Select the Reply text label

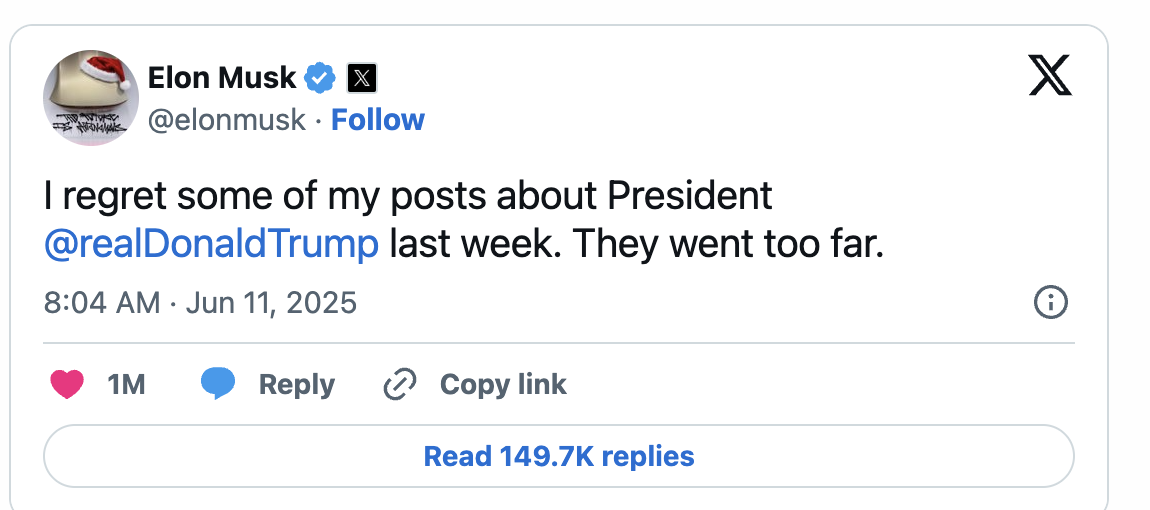click(x=296, y=384)
